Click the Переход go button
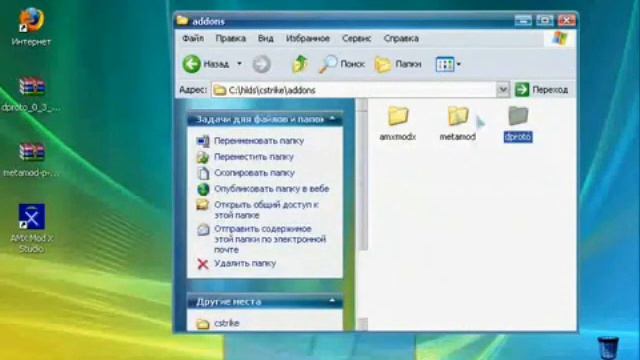 [542, 89]
